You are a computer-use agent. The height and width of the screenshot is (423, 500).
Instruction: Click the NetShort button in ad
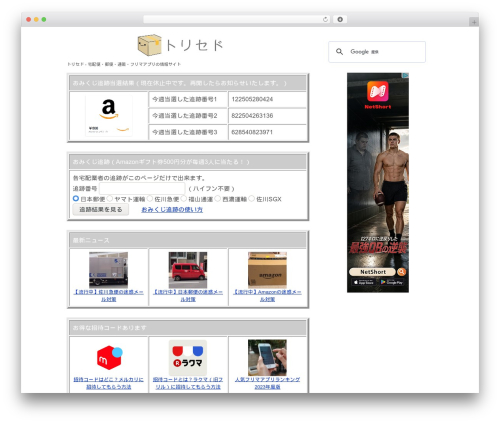373,272
